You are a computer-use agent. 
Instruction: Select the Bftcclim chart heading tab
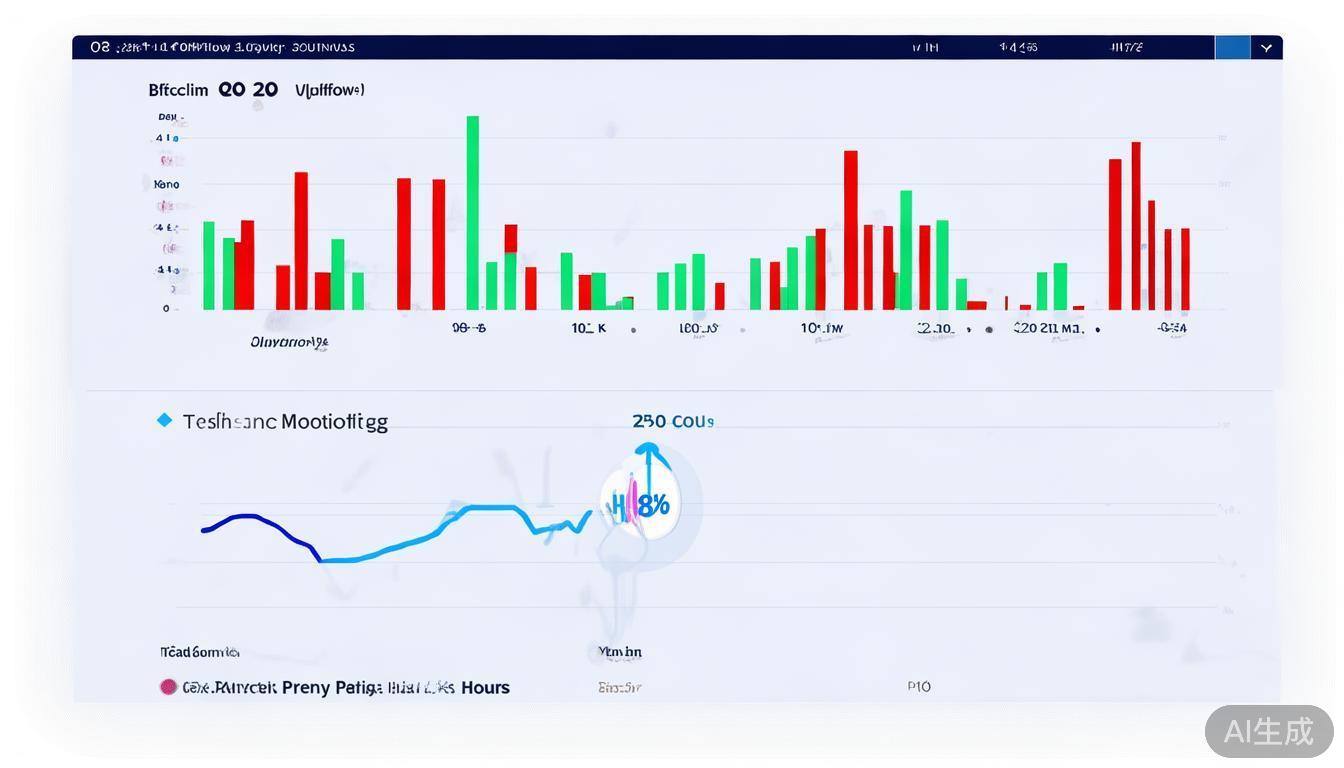coord(178,89)
